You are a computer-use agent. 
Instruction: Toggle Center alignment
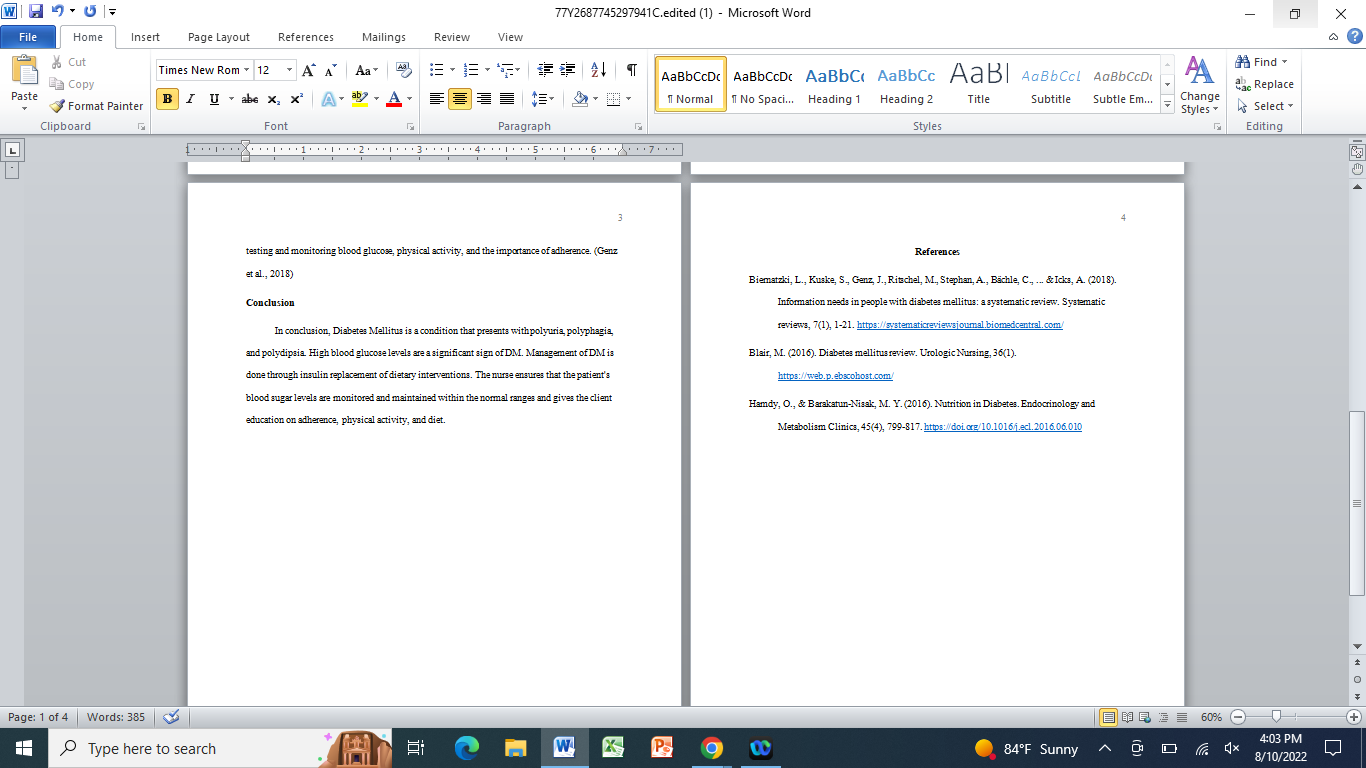pos(460,99)
